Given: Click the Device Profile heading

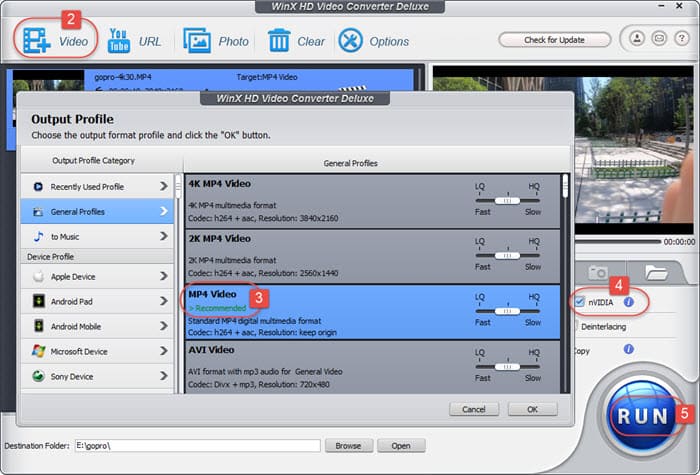Looking at the screenshot, I should (50, 257).
